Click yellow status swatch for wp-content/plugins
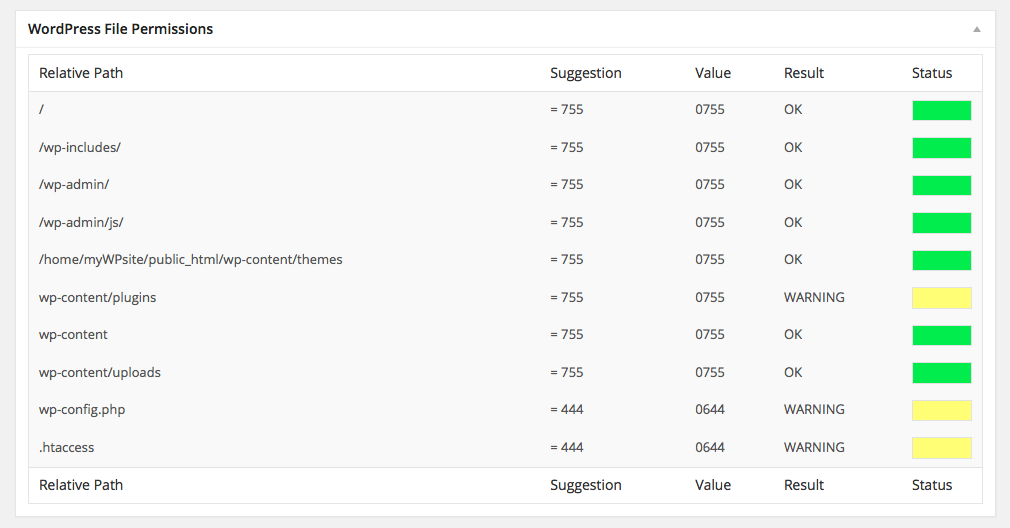The width and height of the screenshot is (1010, 528). pyautogui.click(x=941, y=297)
